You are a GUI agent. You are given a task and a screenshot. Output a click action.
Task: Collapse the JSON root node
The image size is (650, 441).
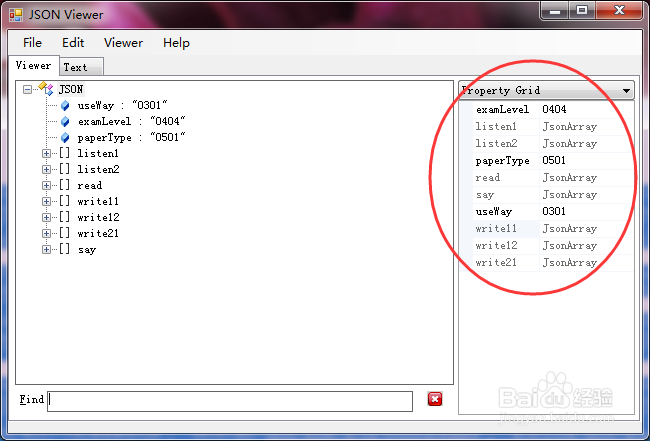pyautogui.click(x=27, y=89)
